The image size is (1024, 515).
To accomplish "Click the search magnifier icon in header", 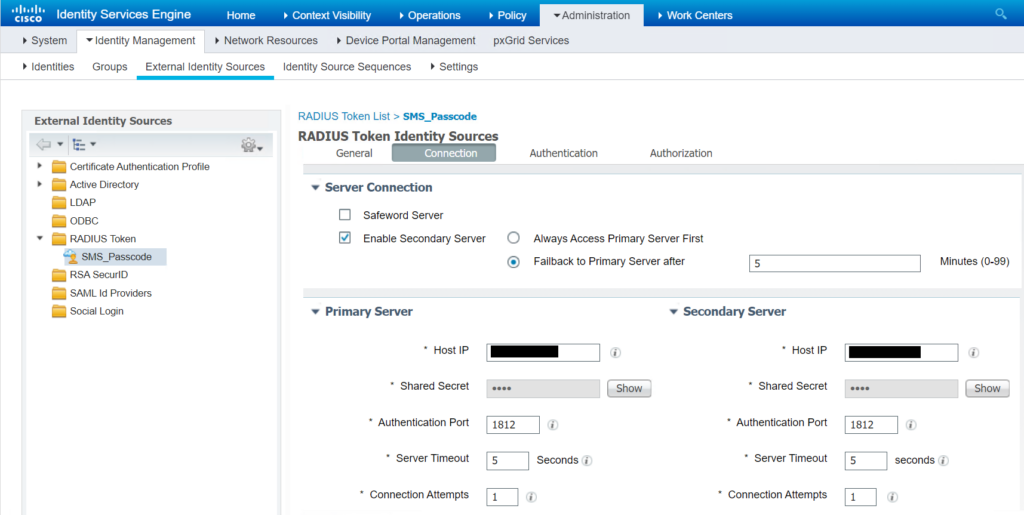I will click(1001, 14).
